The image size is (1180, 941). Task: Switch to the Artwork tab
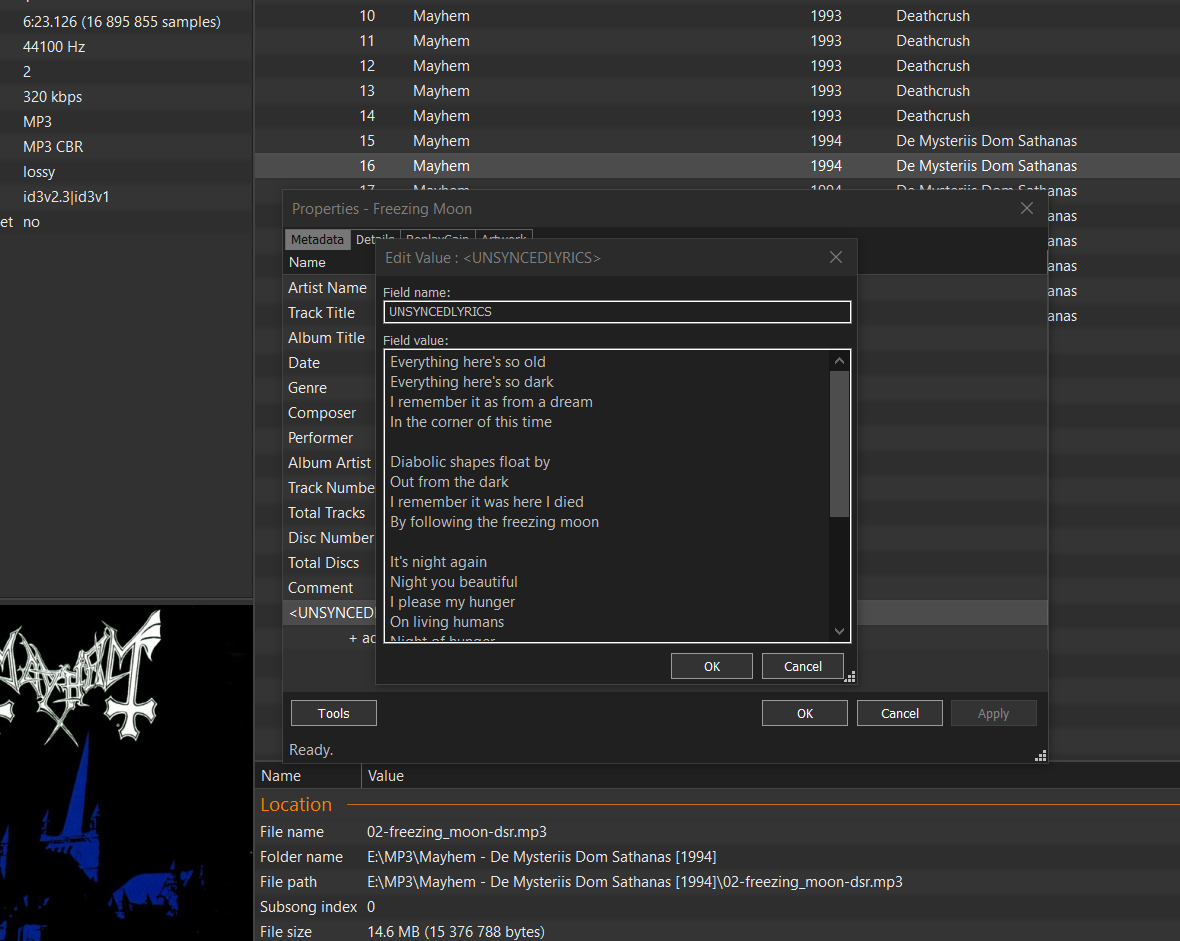[503, 236]
